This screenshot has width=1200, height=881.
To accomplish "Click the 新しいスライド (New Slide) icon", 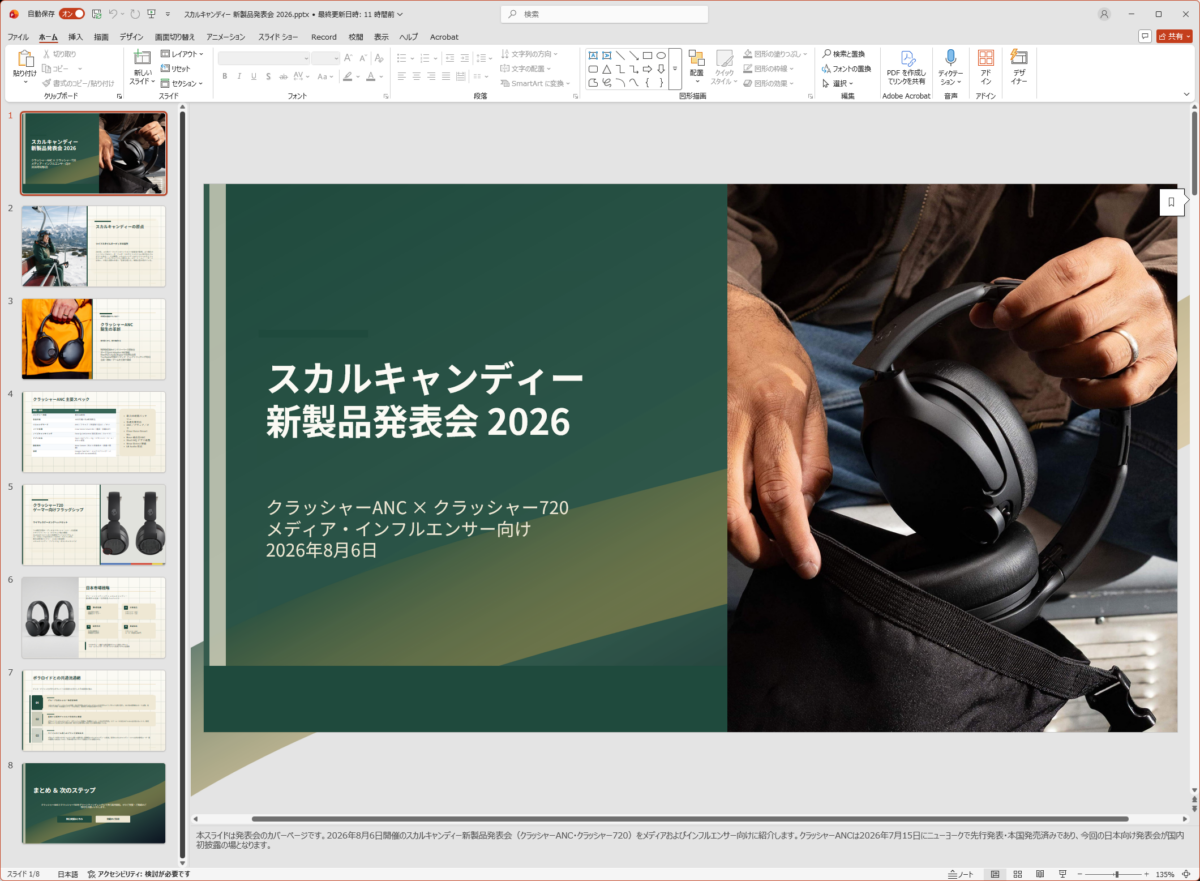I will (x=142, y=58).
